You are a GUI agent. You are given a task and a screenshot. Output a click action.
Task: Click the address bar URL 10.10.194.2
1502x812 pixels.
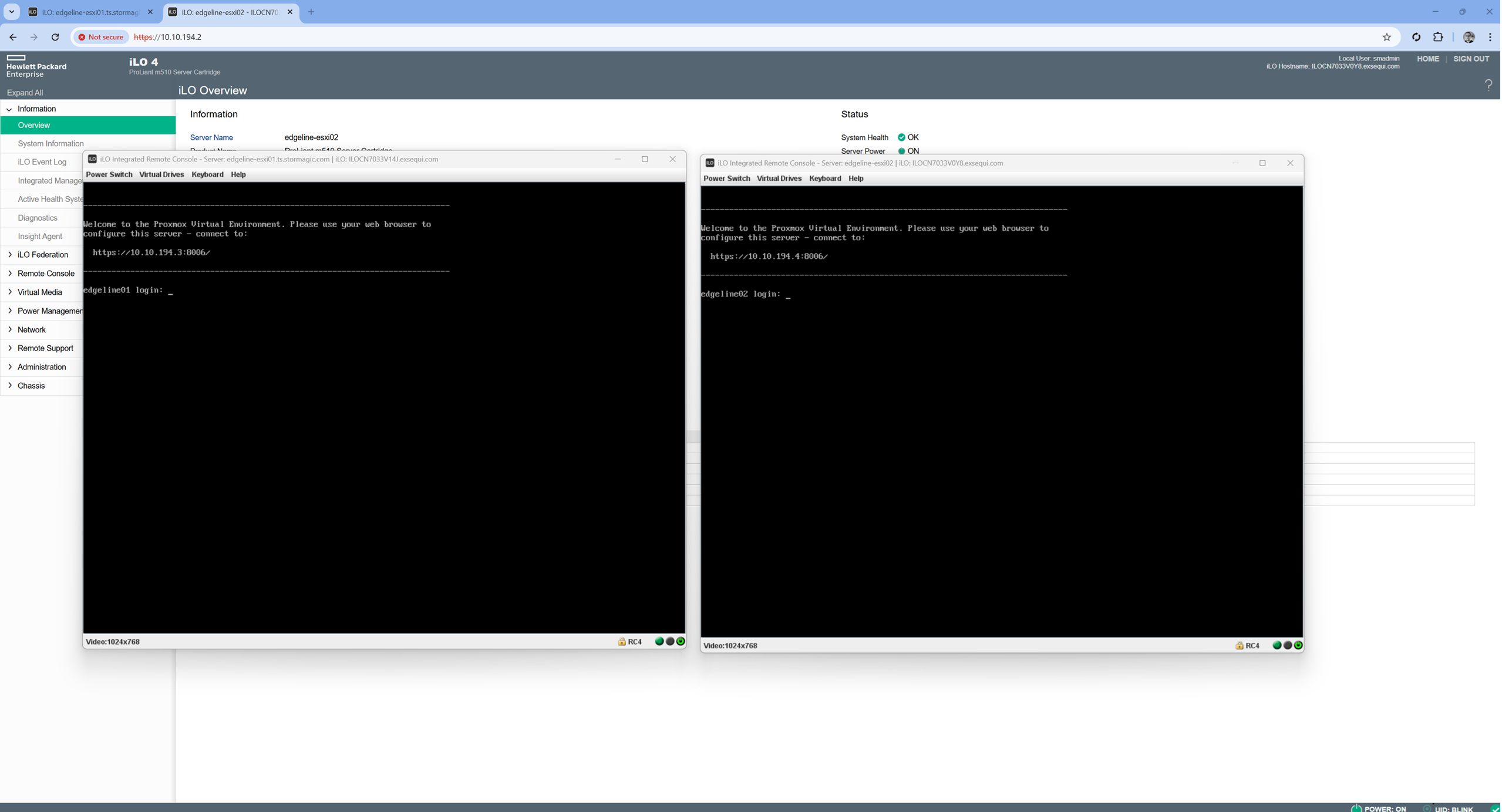click(168, 37)
